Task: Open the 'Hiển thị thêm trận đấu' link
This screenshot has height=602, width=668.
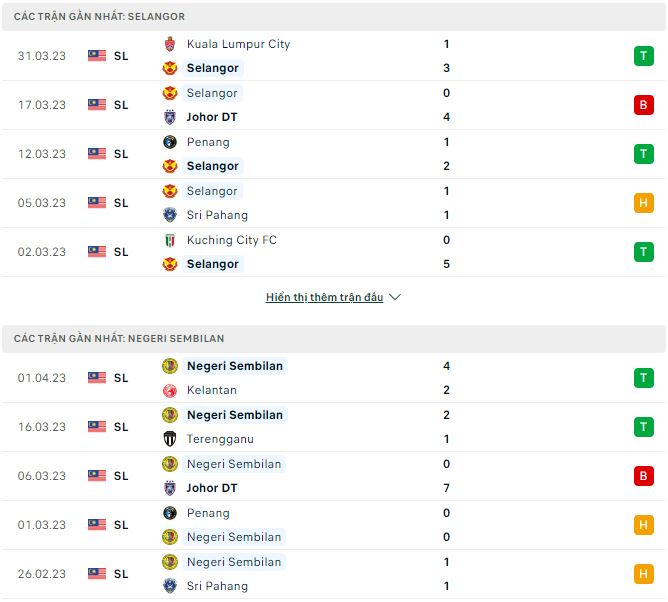Action: (324, 297)
